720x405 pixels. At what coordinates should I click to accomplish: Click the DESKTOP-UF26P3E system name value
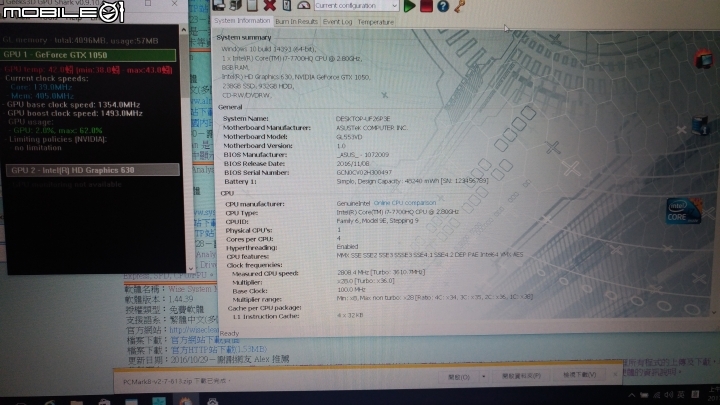pos(363,118)
